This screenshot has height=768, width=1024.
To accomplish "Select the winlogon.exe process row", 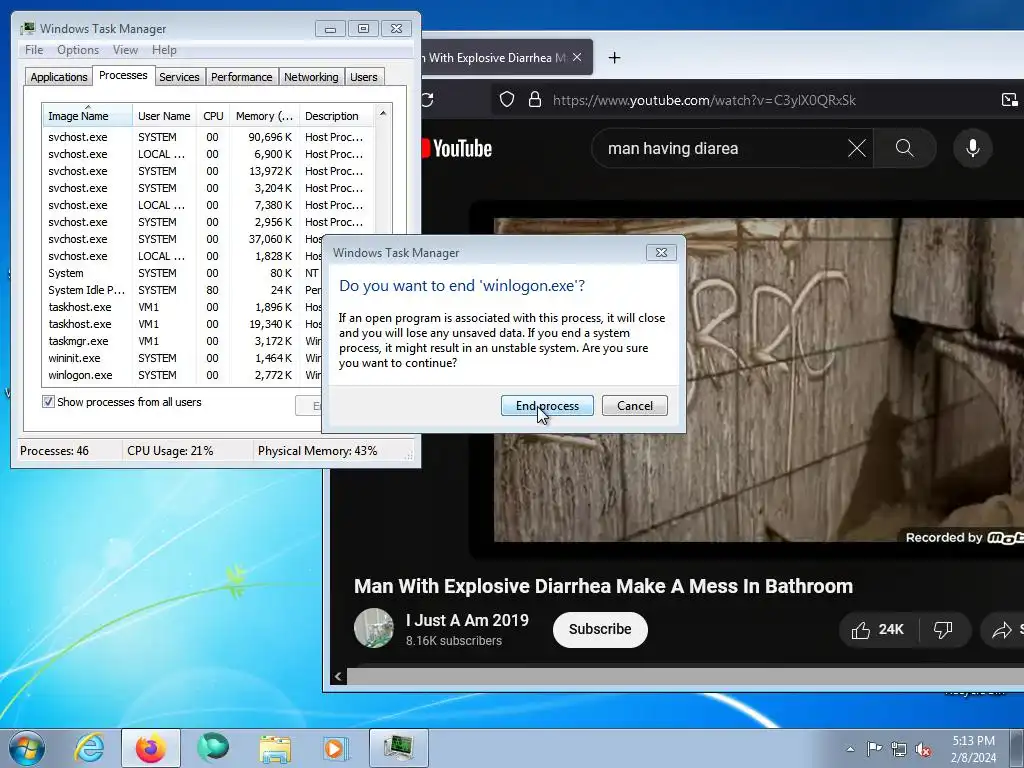I will tap(183, 375).
